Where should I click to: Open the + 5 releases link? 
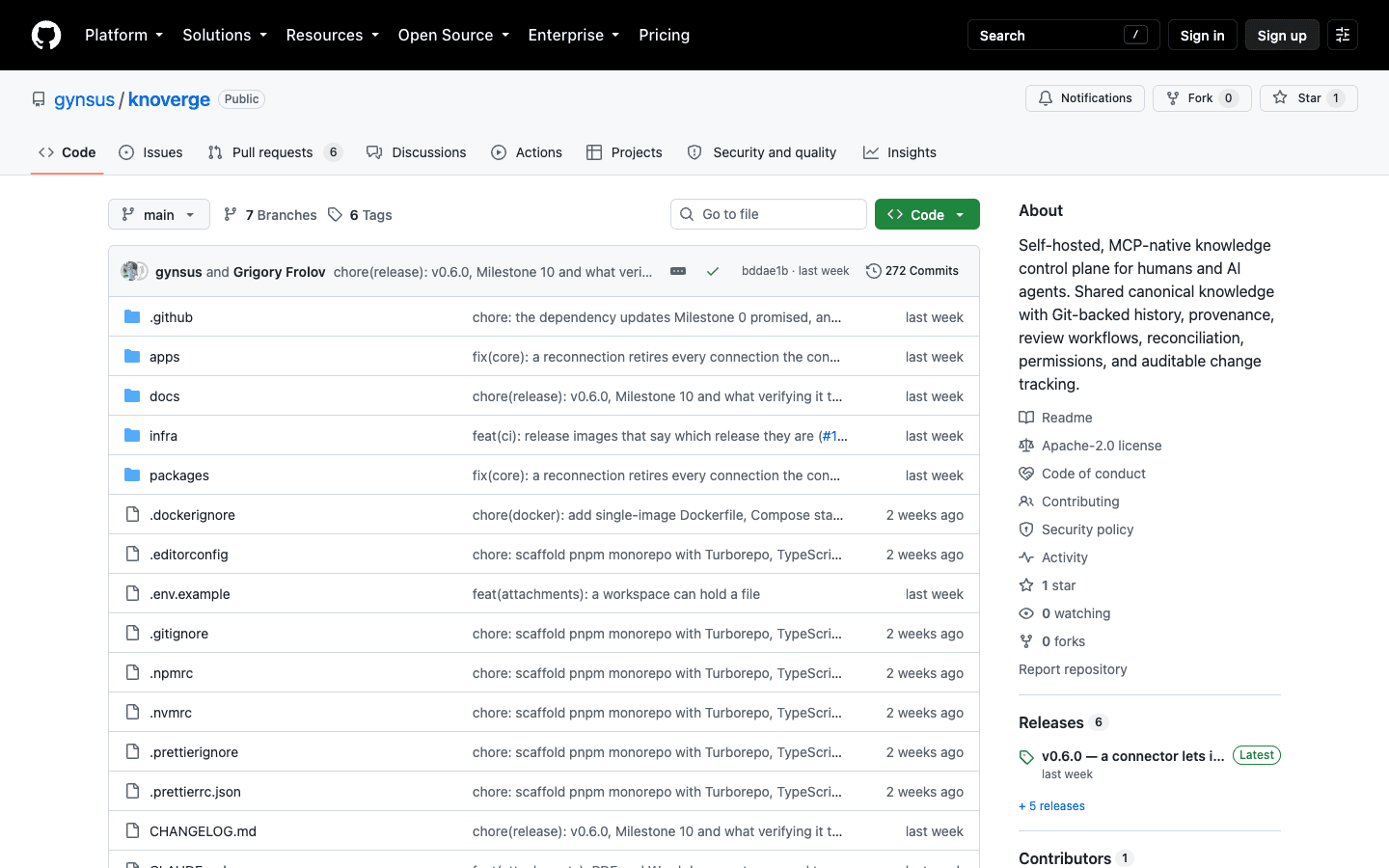(x=1051, y=806)
